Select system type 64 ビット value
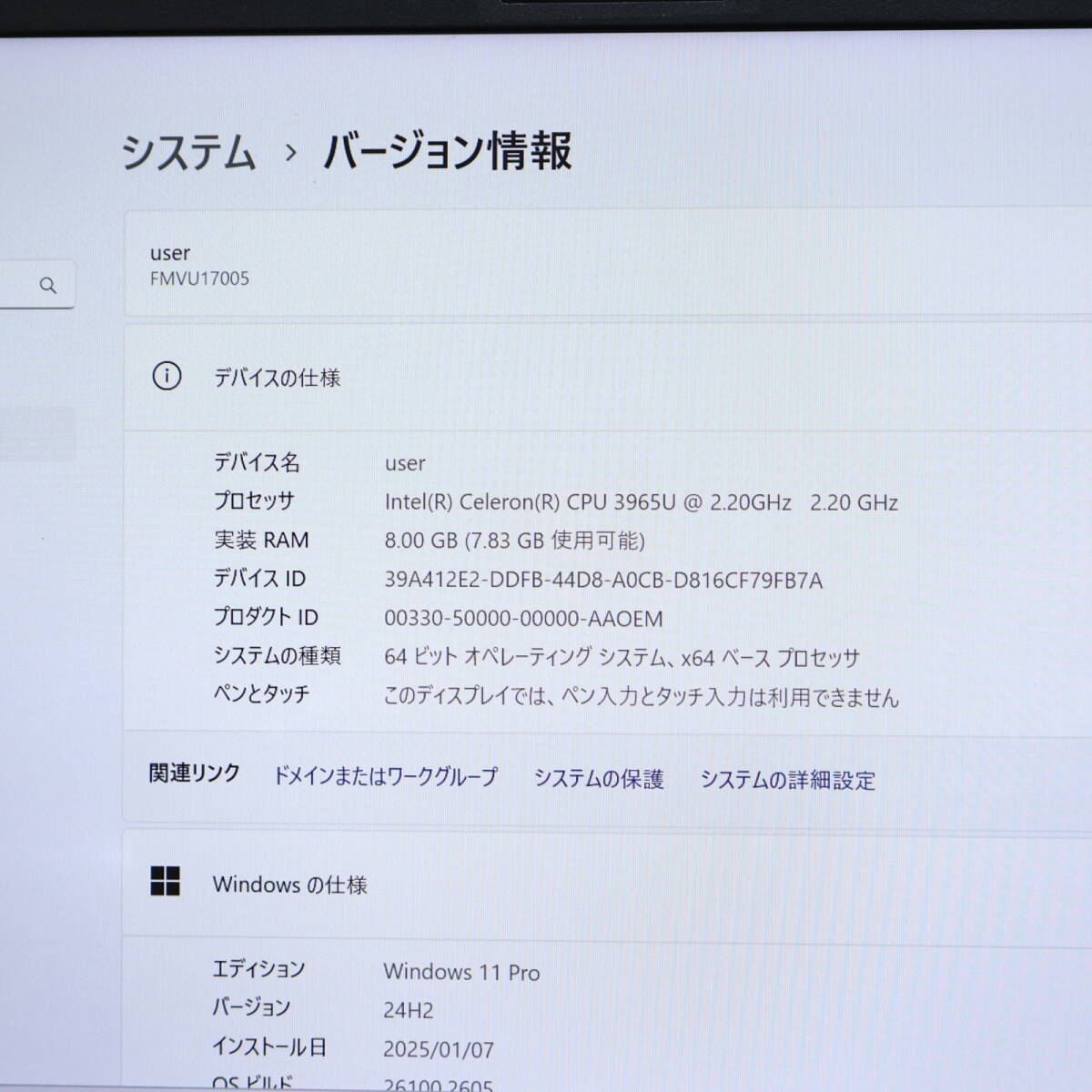Screen dimensions: 1092x1092 (x=622, y=657)
